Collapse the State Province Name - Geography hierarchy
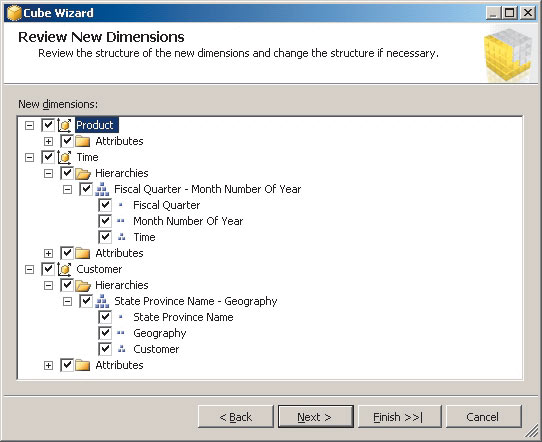This screenshot has width=542, height=442. (67, 302)
